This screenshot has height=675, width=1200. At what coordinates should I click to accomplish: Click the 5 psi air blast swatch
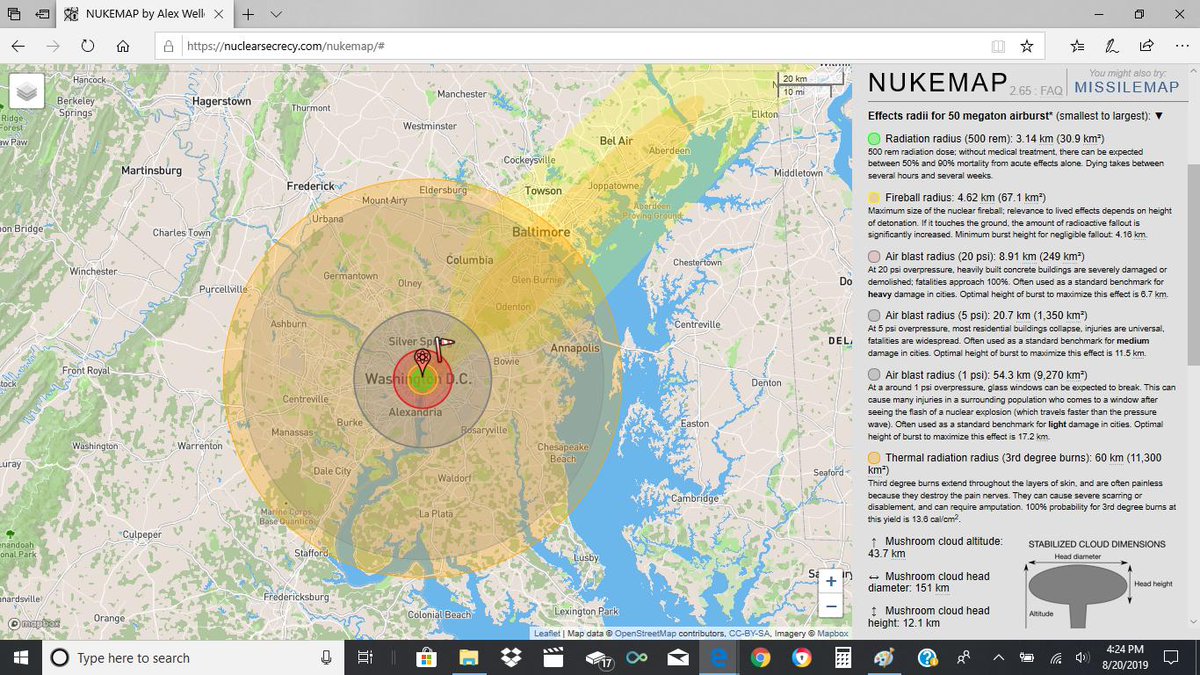(874, 315)
